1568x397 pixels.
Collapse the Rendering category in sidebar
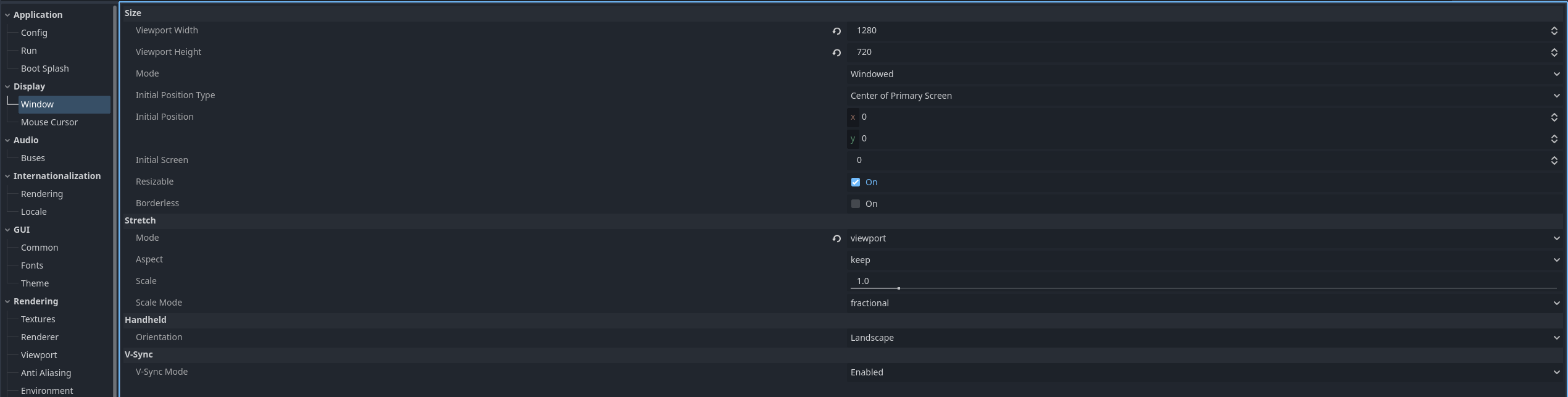(x=7, y=301)
